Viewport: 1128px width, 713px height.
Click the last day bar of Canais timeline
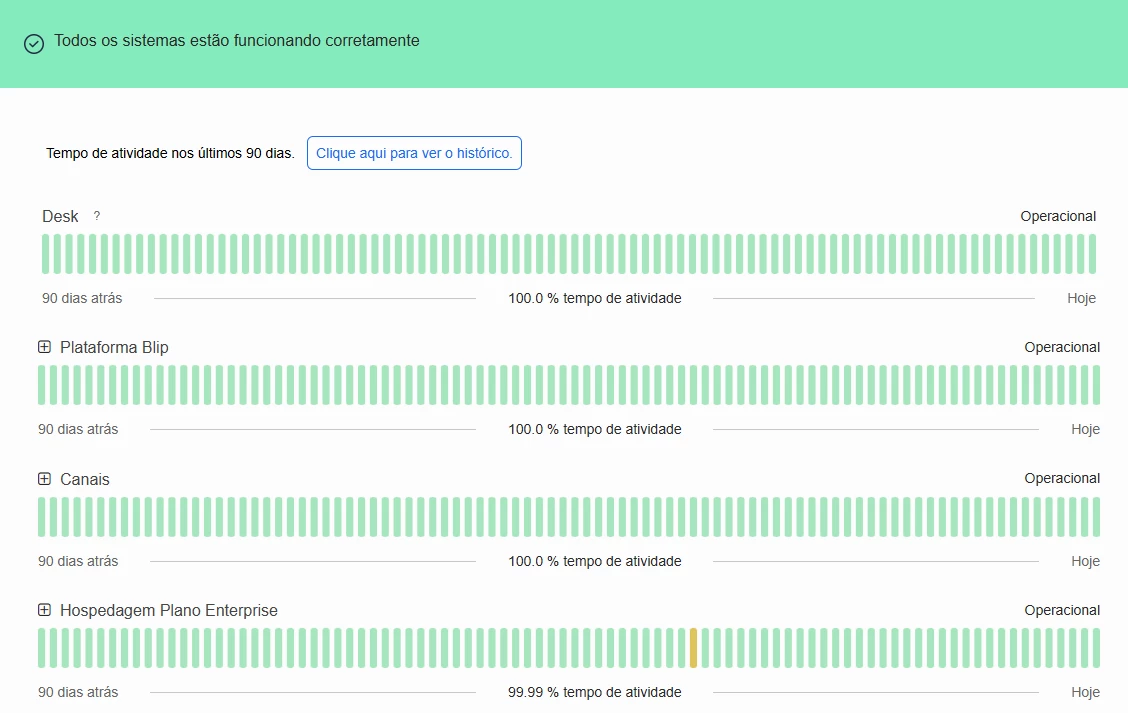coord(1096,517)
